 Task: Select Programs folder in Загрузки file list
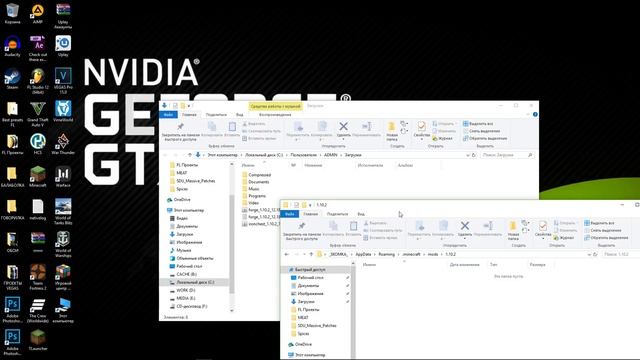[x=254, y=196]
